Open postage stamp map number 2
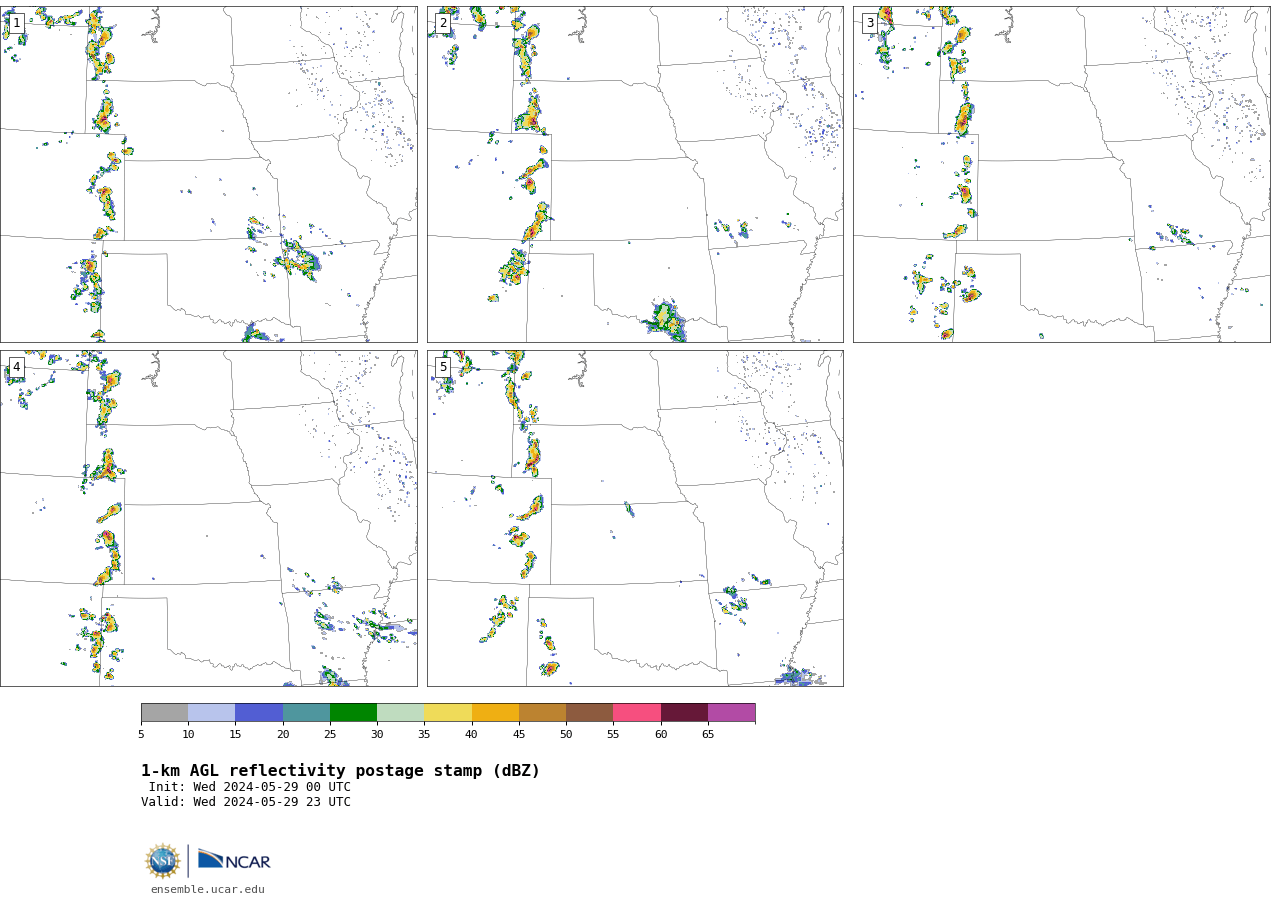The width and height of the screenshot is (1280, 901). (635, 174)
